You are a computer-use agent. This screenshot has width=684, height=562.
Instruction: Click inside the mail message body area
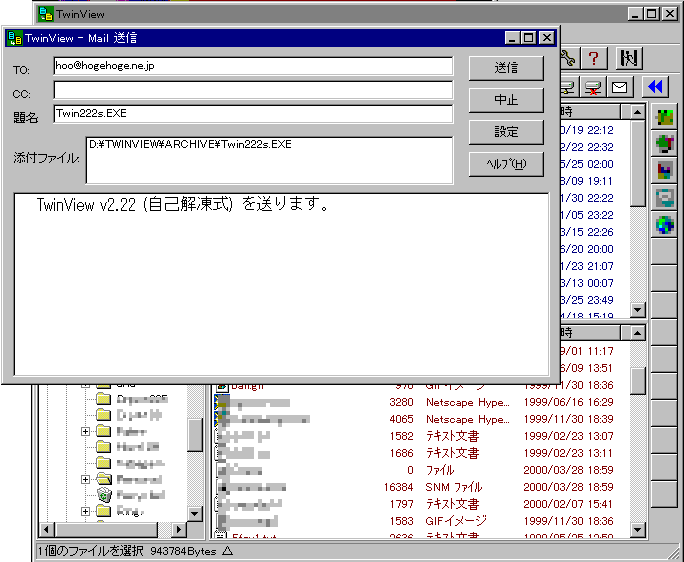pos(281,284)
